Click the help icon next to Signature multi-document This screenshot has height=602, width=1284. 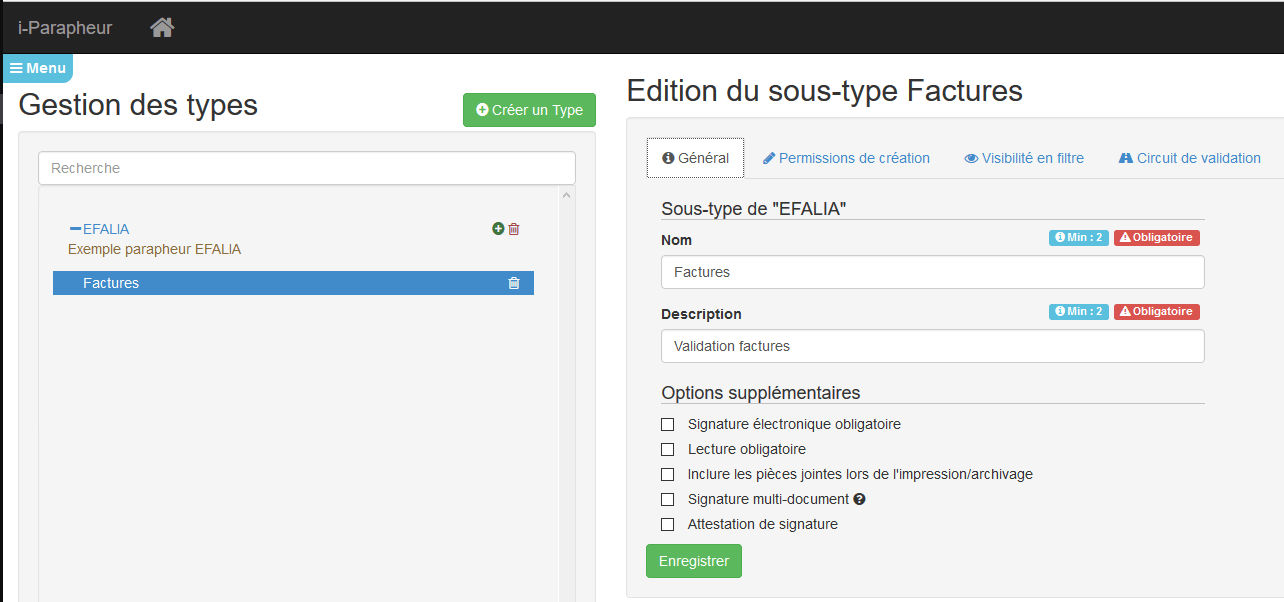pos(859,499)
